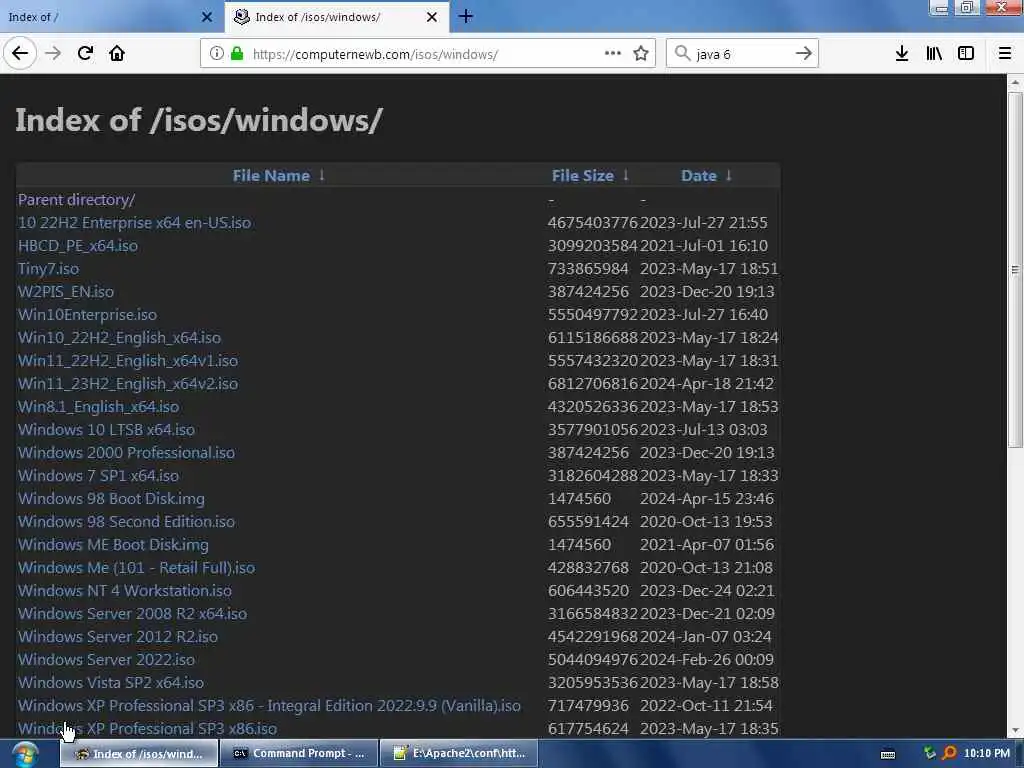The image size is (1024, 768).
Task: Click the forward navigation arrow
Action: (53, 54)
